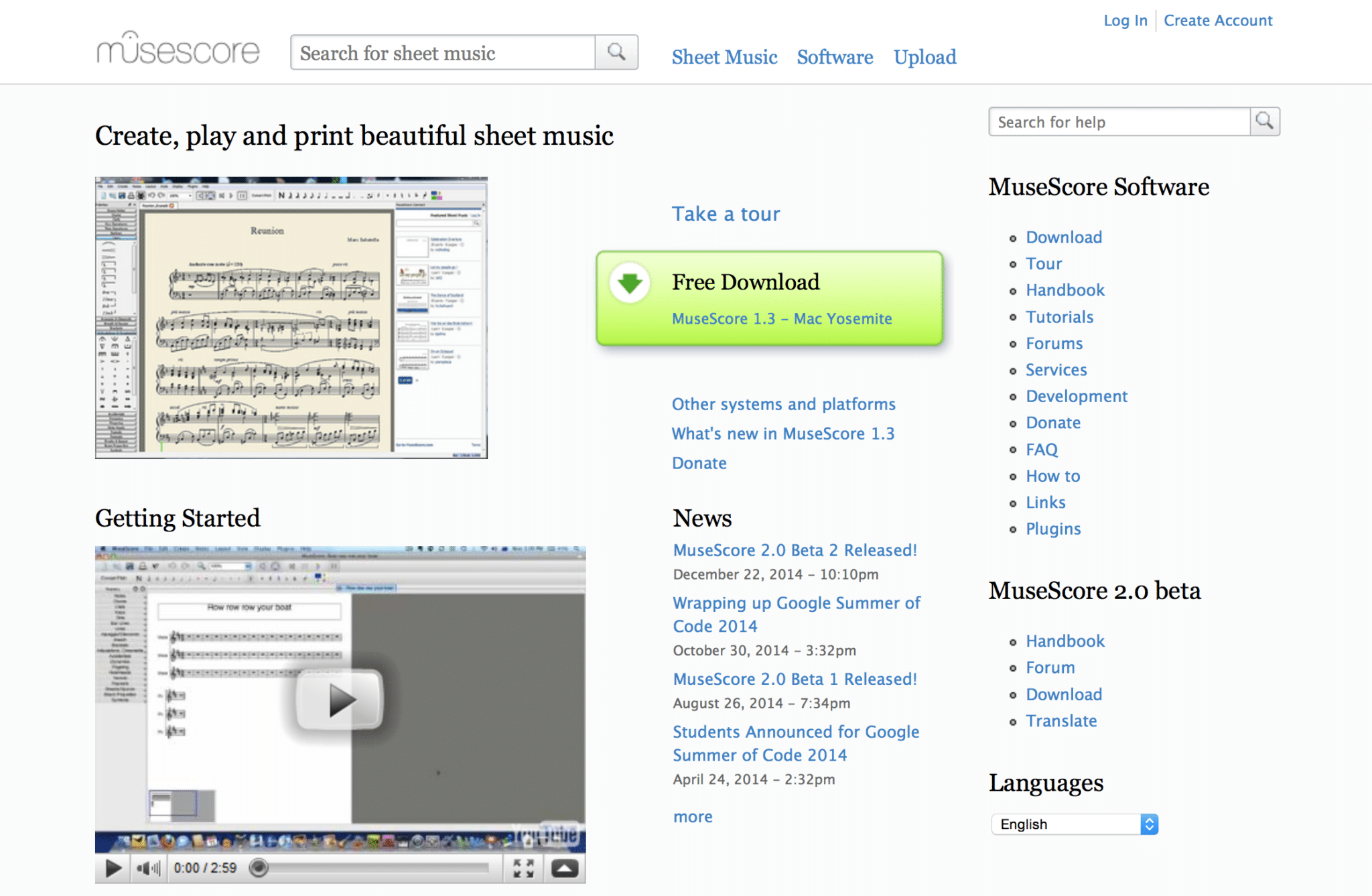Click the small play button in video controls
The image size is (1372, 896).
click(x=113, y=869)
